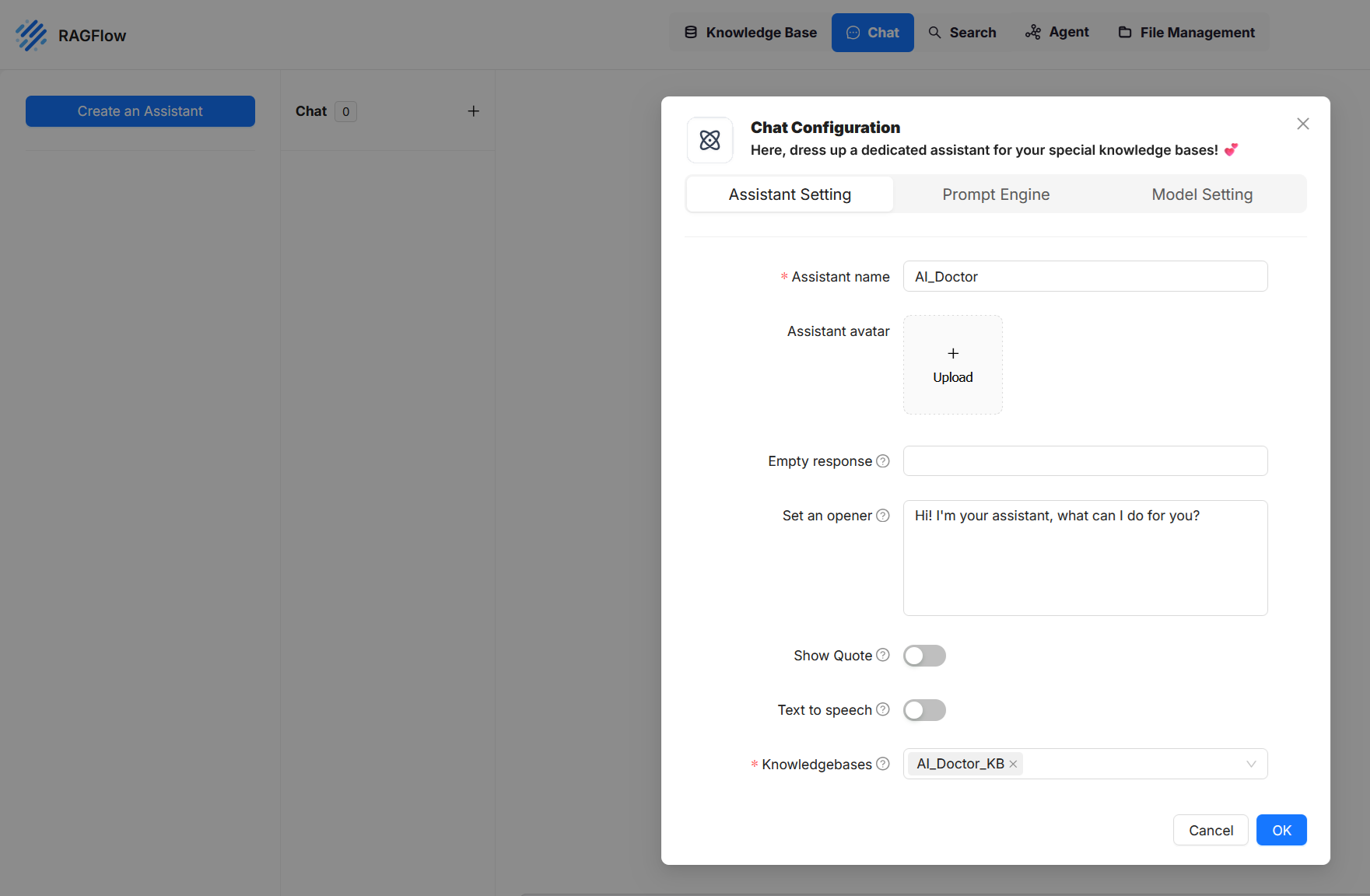Go to Knowledge Base in top navigation
Screen dimensions: 1370x896
(x=751, y=33)
